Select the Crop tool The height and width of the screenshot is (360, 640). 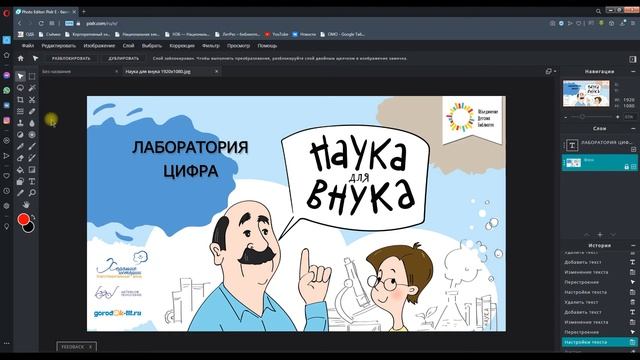(20, 100)
